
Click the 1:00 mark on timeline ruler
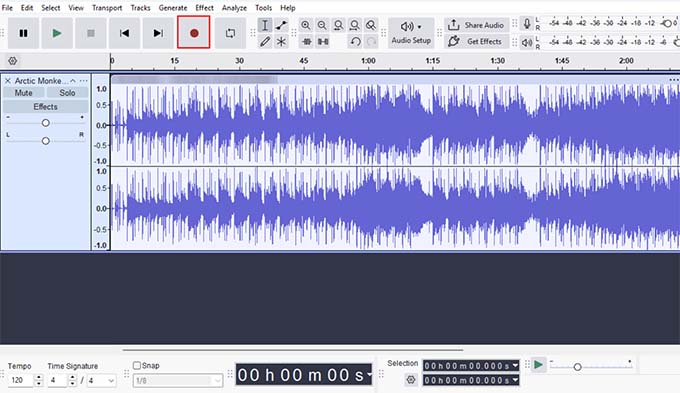[x=368, y=61]
